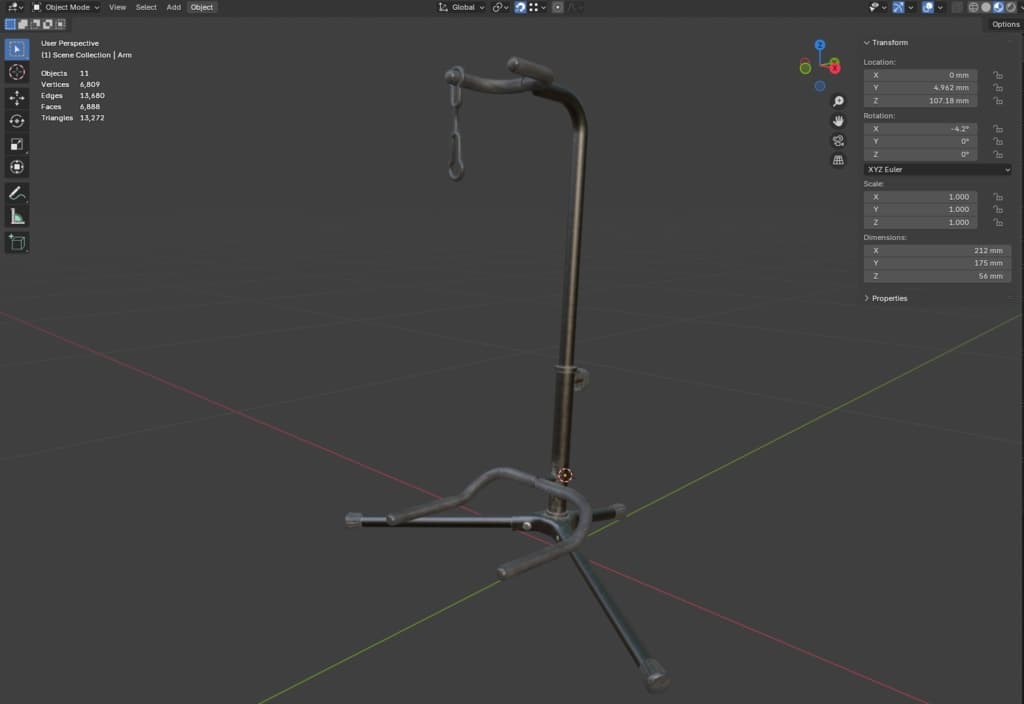This screenshot has width=1024, height=704.
Task: Activate the Move tool
Action: 17,97
